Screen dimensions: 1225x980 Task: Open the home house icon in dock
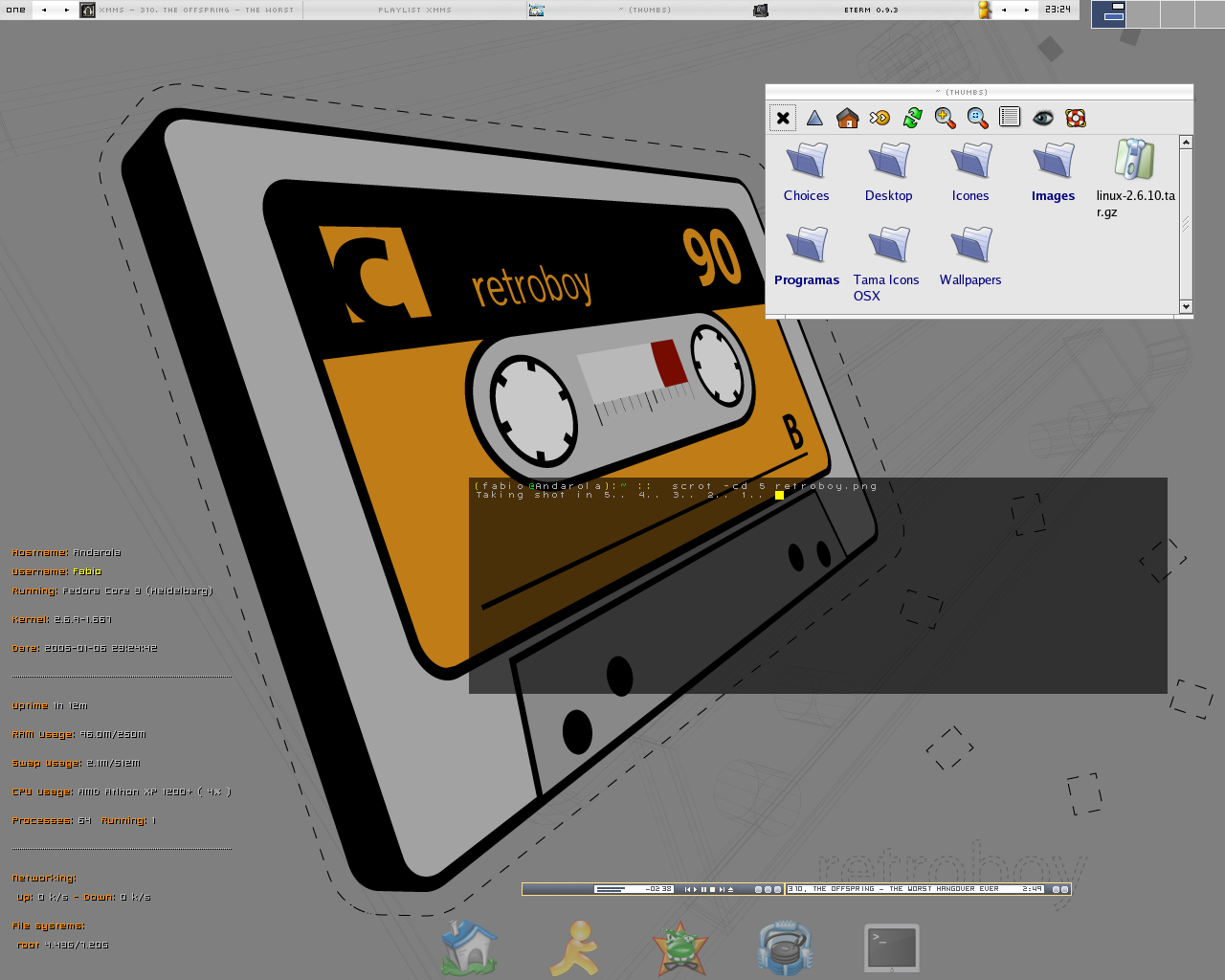[469, 947]
